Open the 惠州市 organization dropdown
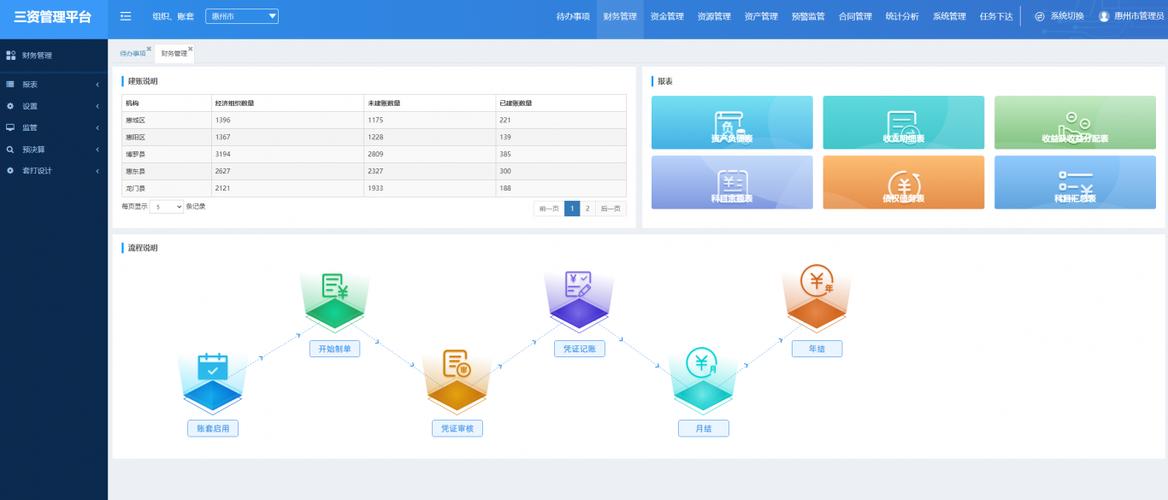The image size is (1168, 500). coord(242,16)
